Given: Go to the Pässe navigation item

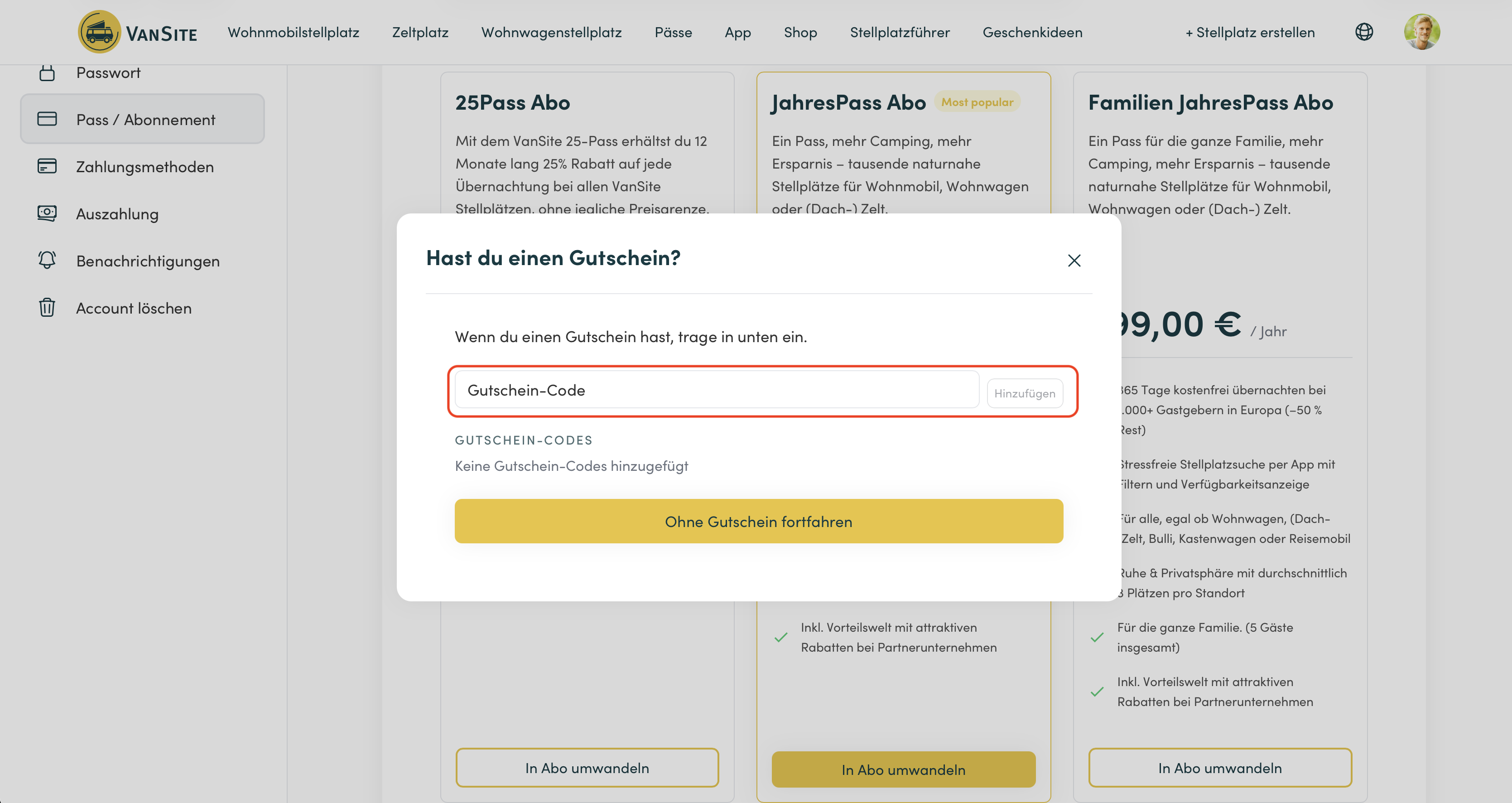Looking at the screenshot, I should pyautogui.click(x=673, y=32).
